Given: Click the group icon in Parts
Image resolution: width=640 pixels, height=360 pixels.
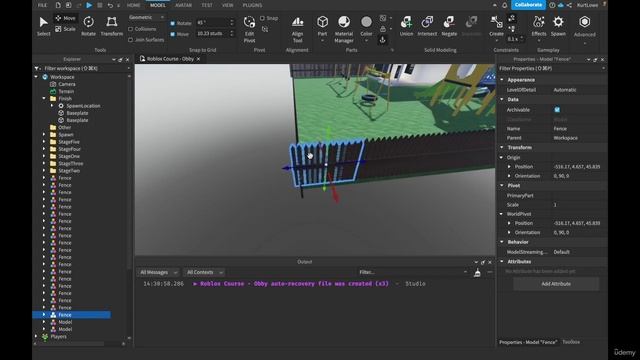Looking at the screenshot, I should [x=382, y=18].
